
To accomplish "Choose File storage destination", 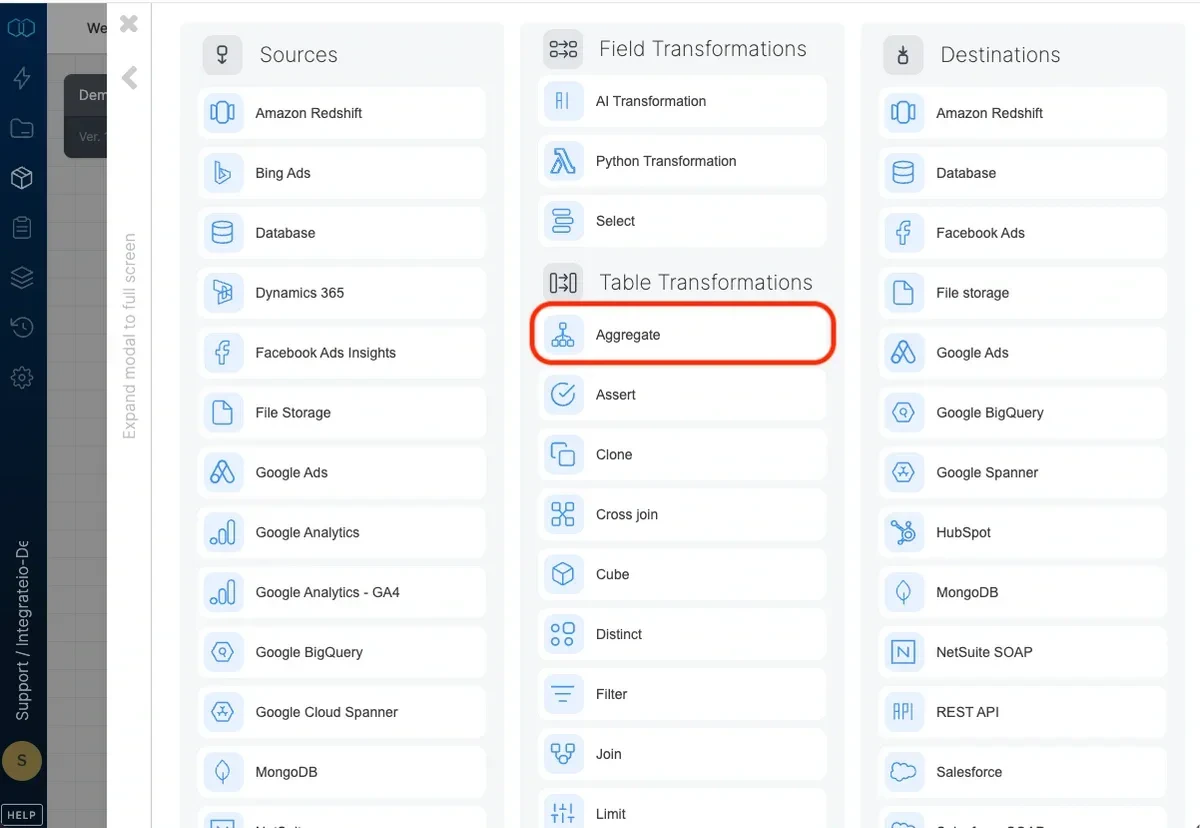I will (x=1023, y=293).
